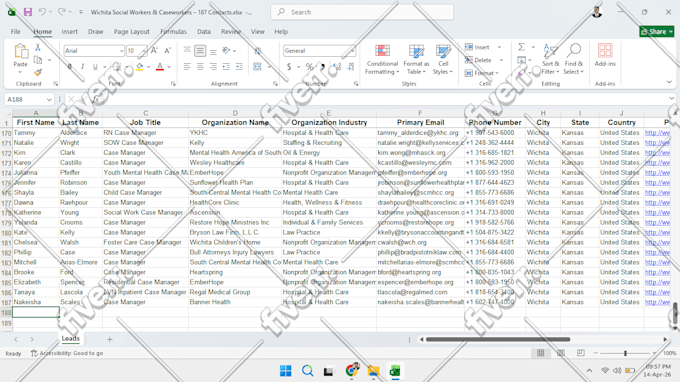Click in the Search box
680x382 pixels.
click(362, 12)
